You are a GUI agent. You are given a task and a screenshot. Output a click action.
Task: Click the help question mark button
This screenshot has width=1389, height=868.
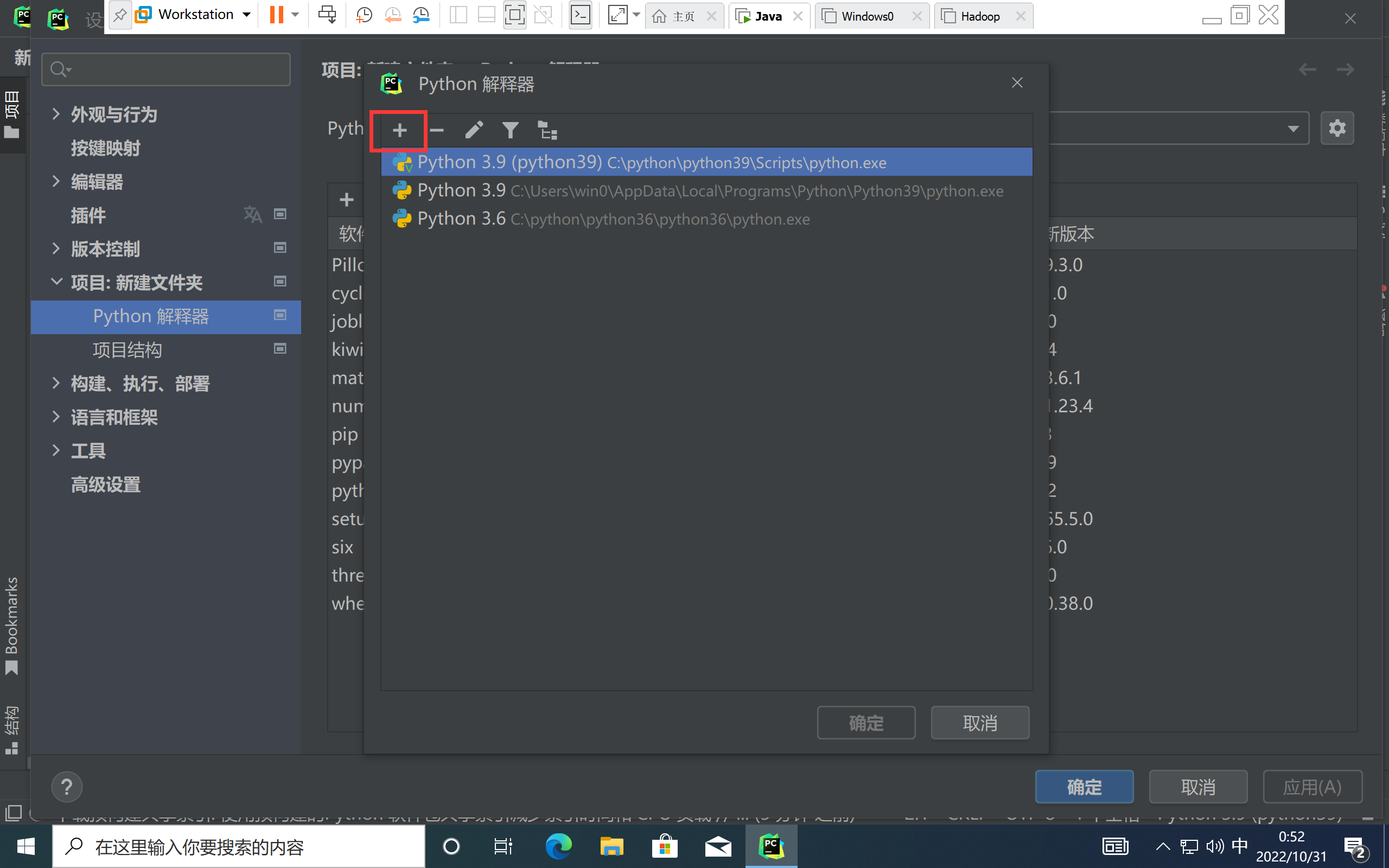coord(67,787)
